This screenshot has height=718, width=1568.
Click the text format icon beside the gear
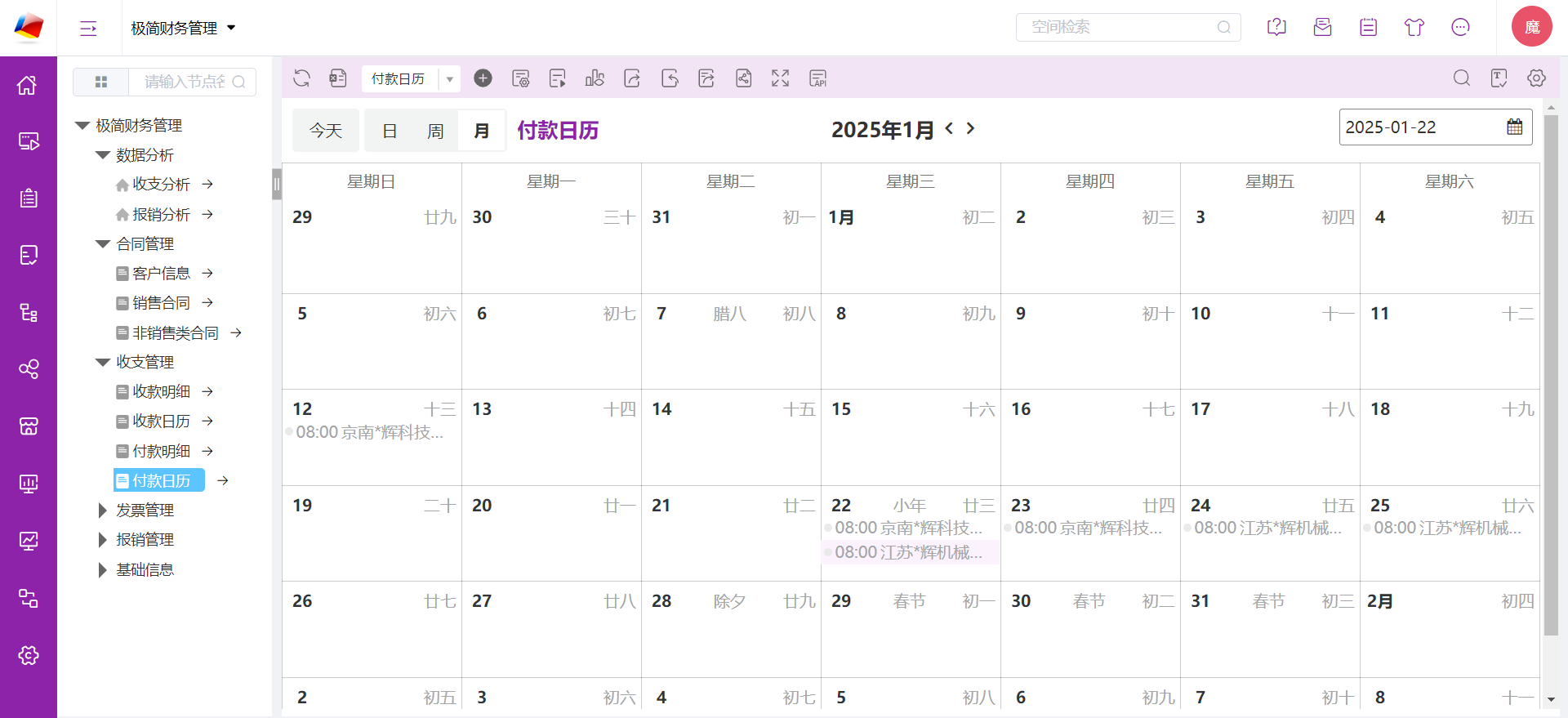1499,78
